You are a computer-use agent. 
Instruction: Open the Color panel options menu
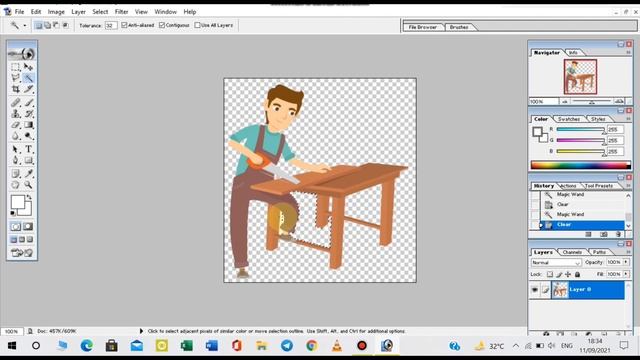pos(629,119)
